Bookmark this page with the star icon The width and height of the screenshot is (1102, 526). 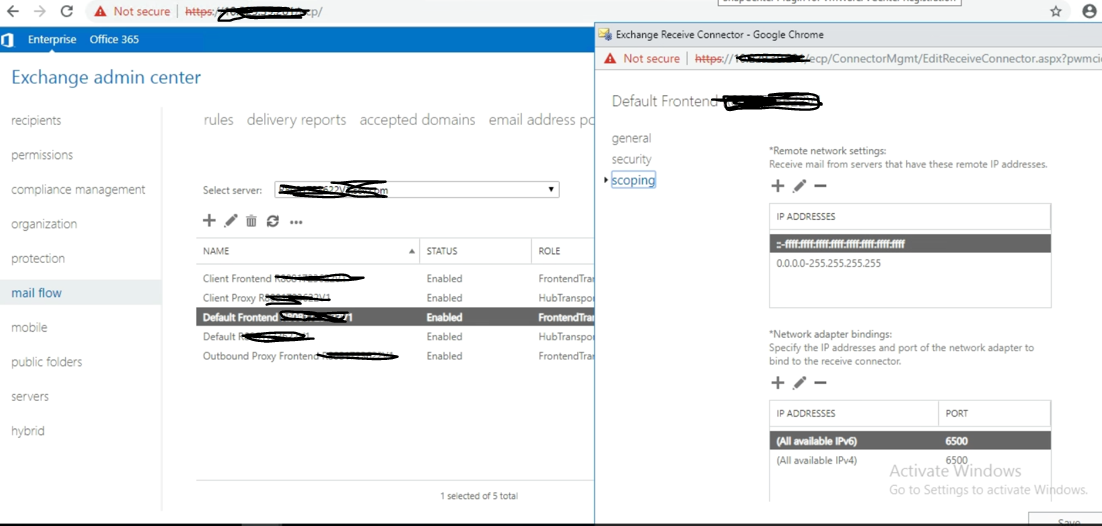click(1056, 11)
